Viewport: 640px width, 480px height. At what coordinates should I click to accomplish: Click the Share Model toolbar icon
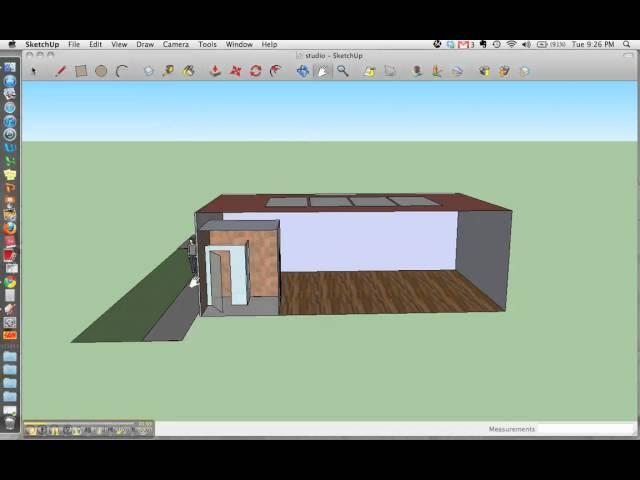click(504, 71)
